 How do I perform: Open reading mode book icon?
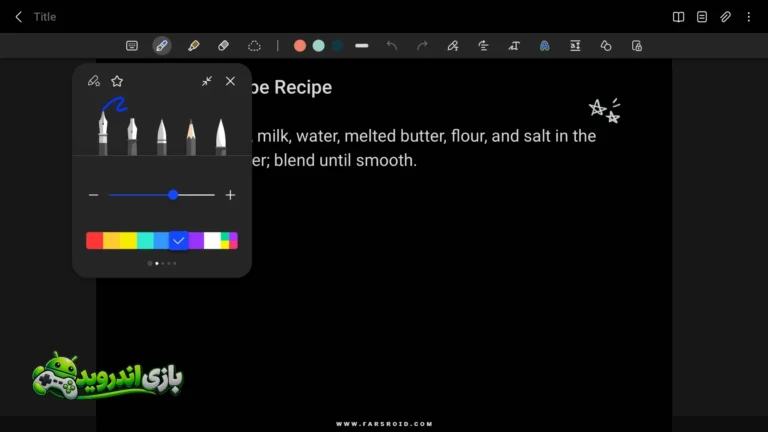coord(678,17)
